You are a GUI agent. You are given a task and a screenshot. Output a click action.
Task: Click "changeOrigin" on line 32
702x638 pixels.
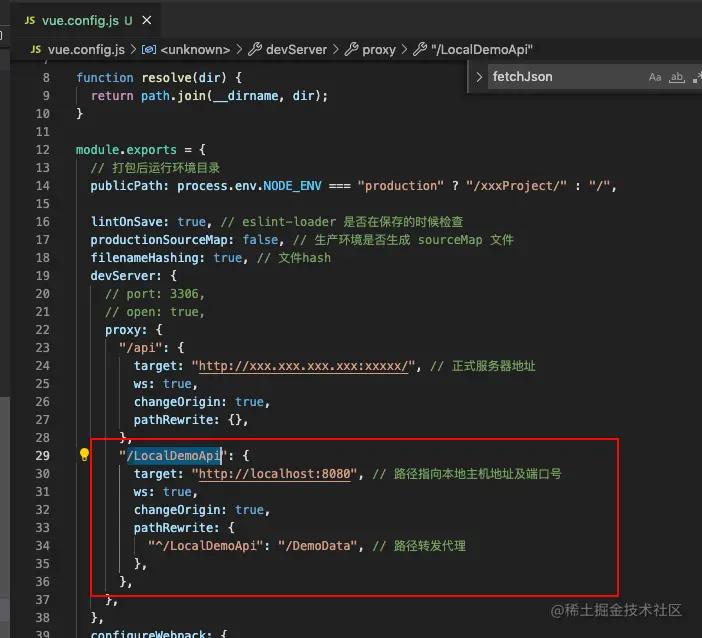point(177,510)
